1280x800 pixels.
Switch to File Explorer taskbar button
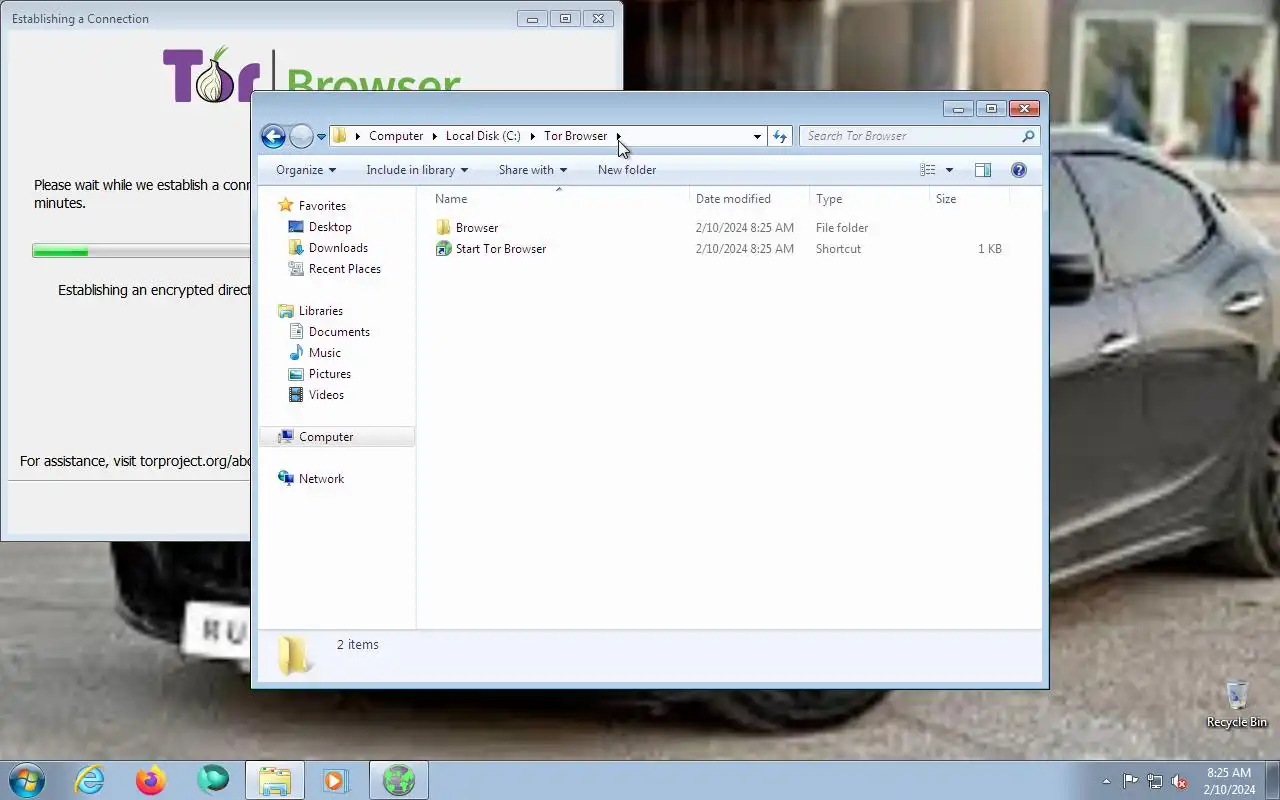[275, 780]
